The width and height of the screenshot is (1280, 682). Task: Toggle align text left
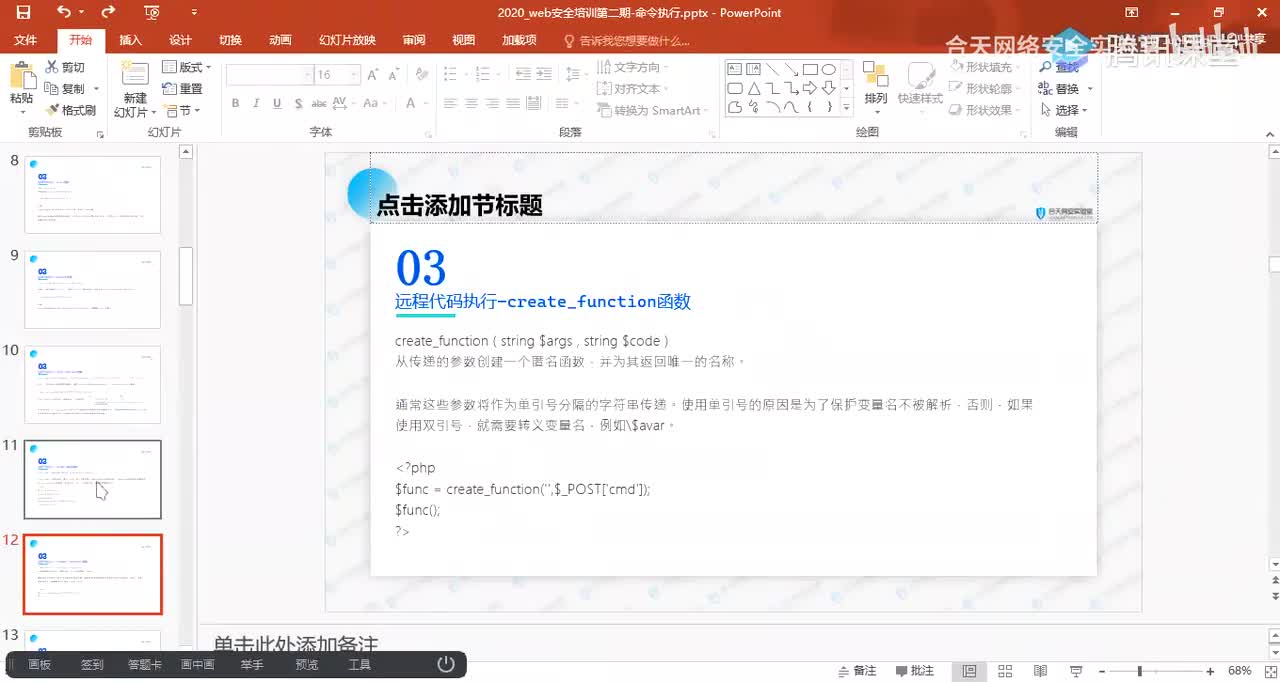[x=449, y=103]
